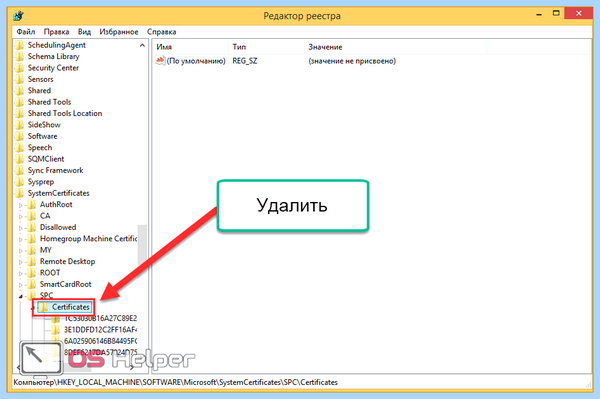This screenshot has width=600, height=399.
Task: Collapse the SPC key arrow
Action: pyautogui.click(x=21, y=296)
